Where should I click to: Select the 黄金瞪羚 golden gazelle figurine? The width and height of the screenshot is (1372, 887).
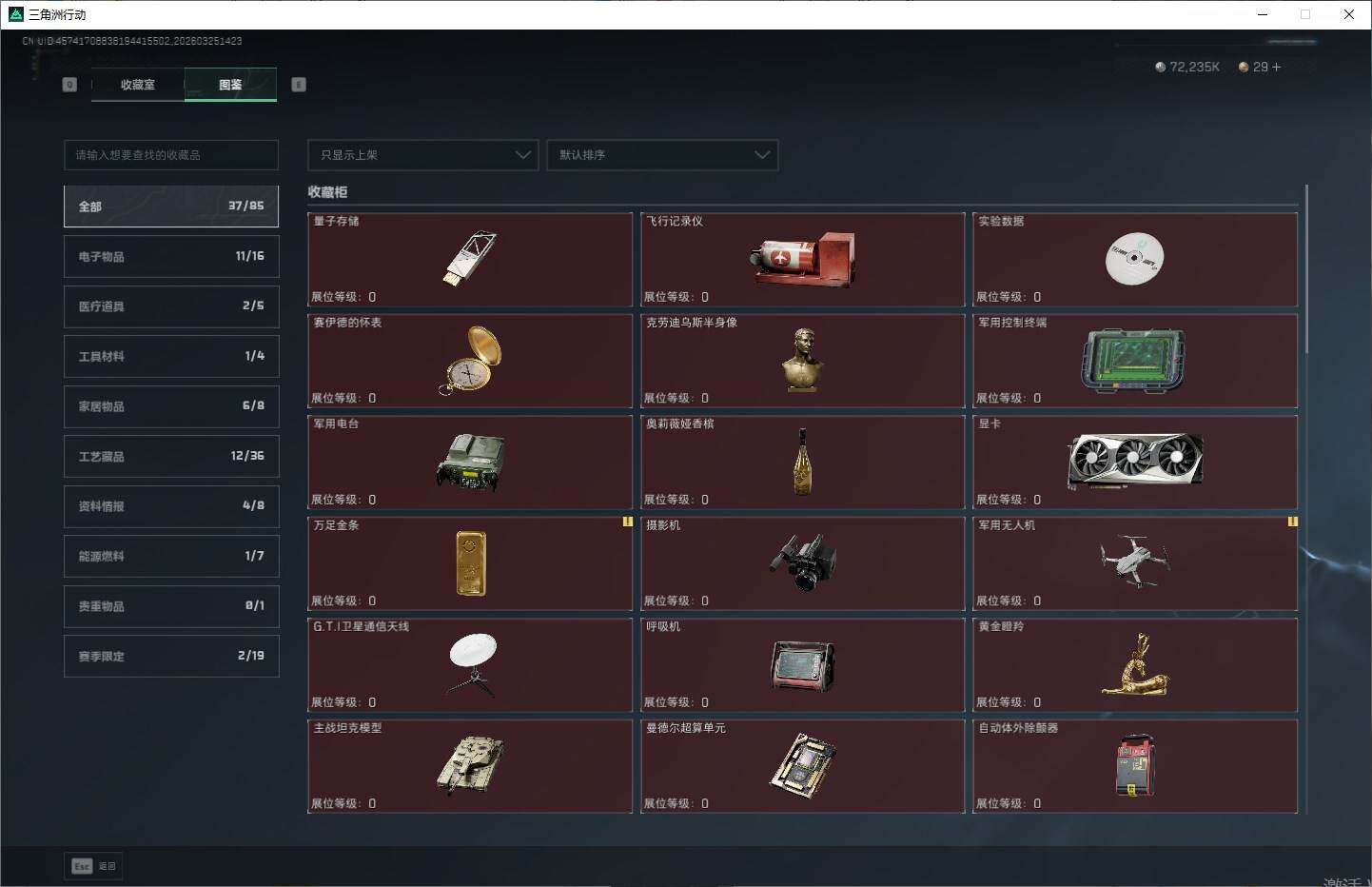(1135, 664)
